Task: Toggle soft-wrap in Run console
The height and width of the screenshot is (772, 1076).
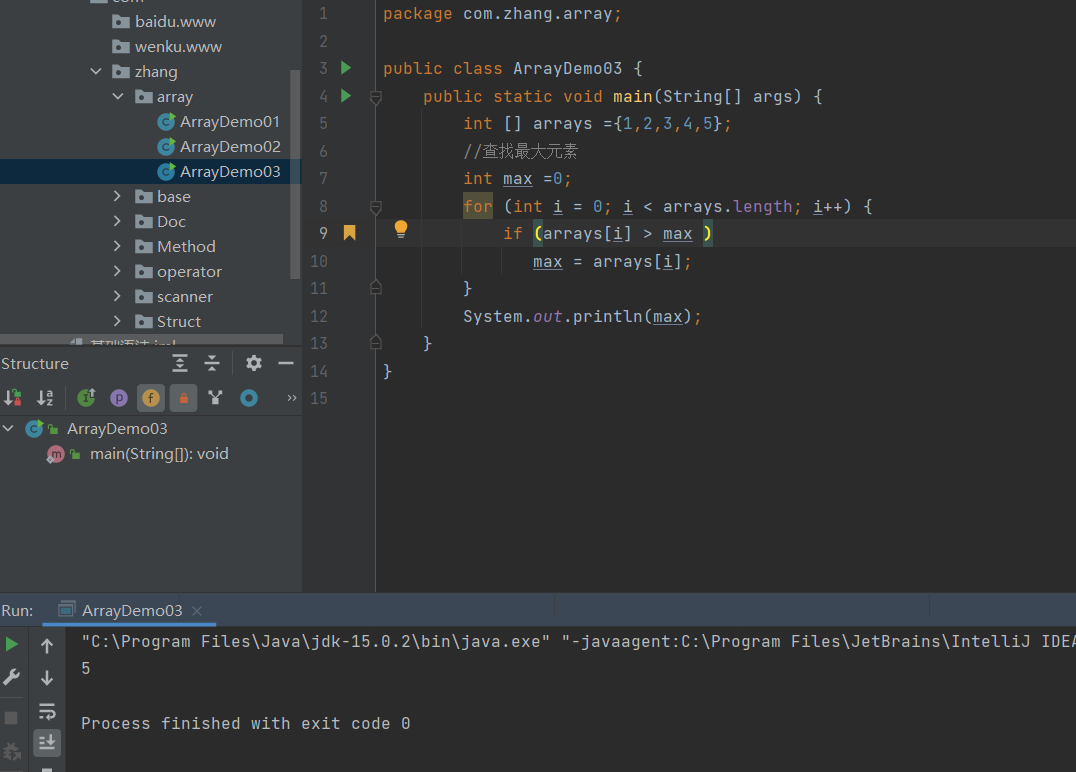Action: [x=47, y=711]
